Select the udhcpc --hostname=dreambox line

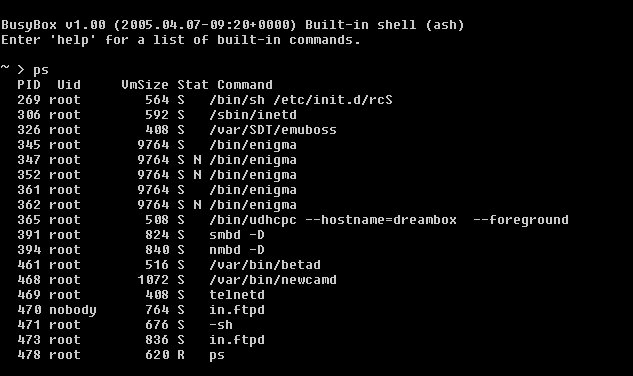tap(293, 220)
